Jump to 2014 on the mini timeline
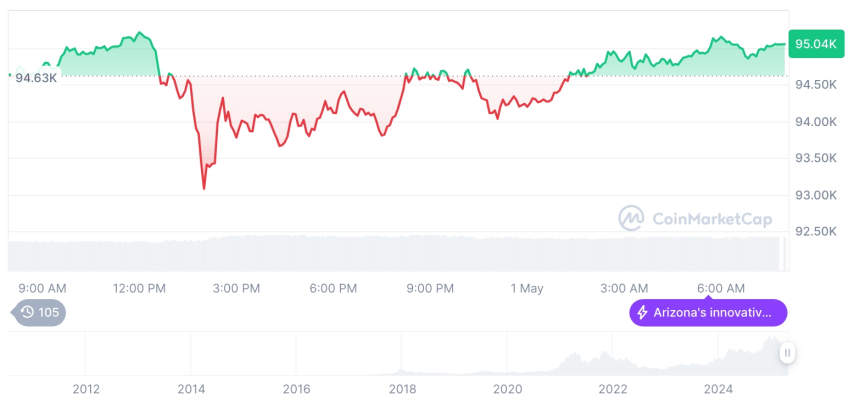860x401 pixels. click(x=191, y=389)
